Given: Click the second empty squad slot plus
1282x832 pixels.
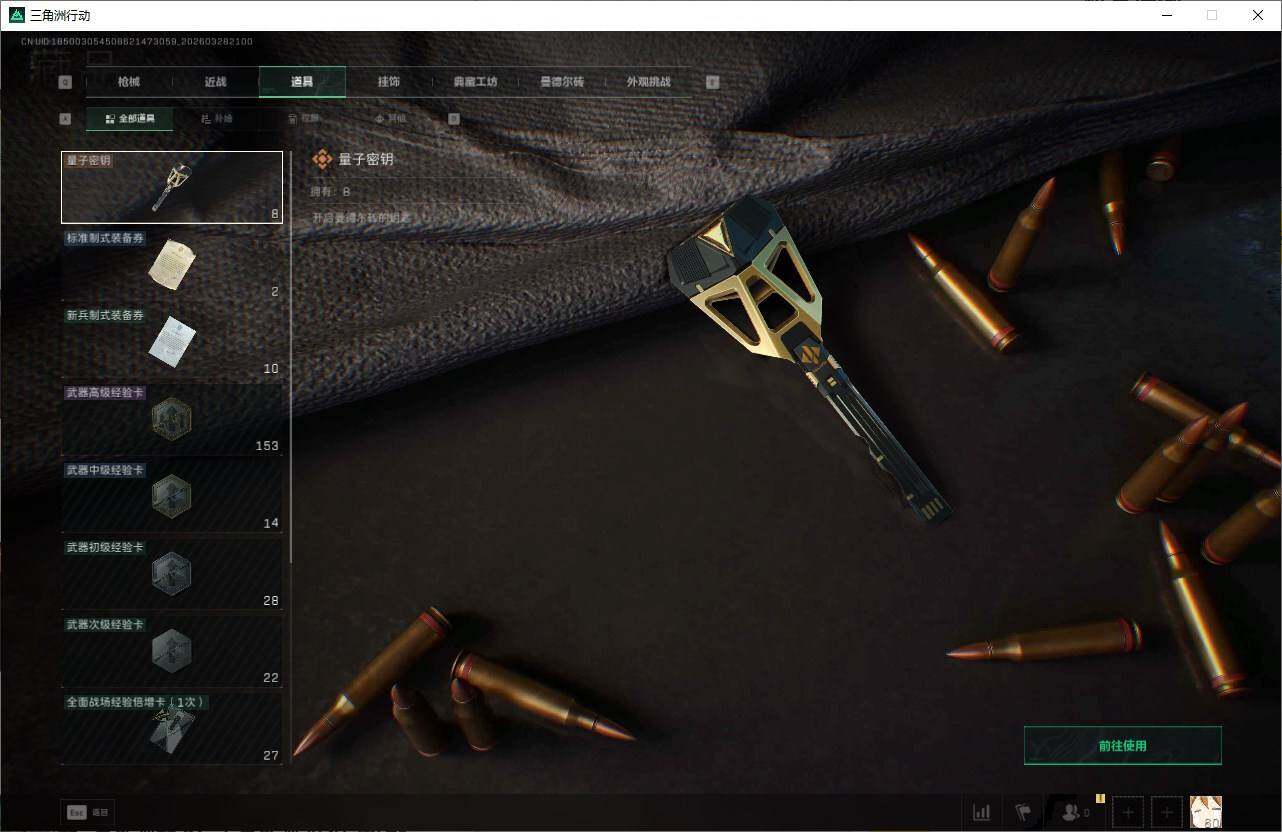Looking at the screenshot, I should point(1166,812).
